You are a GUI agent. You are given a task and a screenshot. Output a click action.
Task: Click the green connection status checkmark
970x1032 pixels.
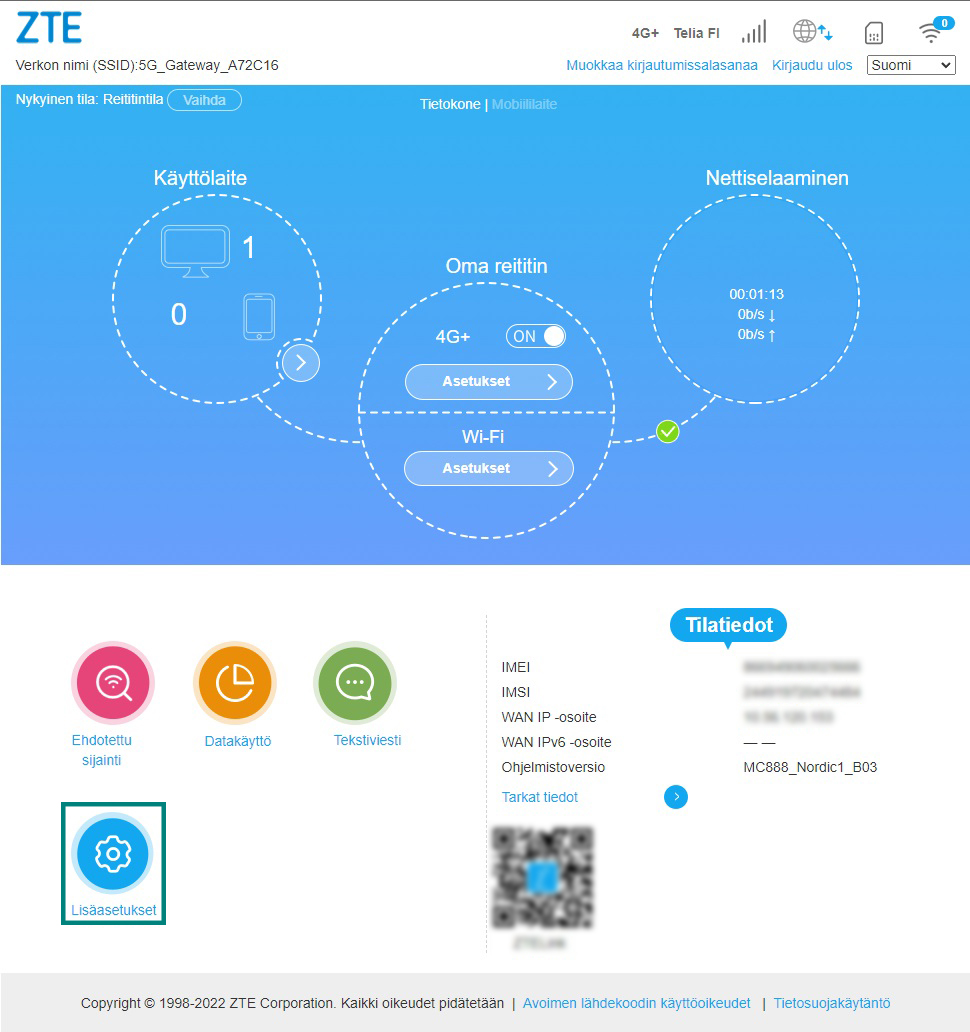[667, 432]
